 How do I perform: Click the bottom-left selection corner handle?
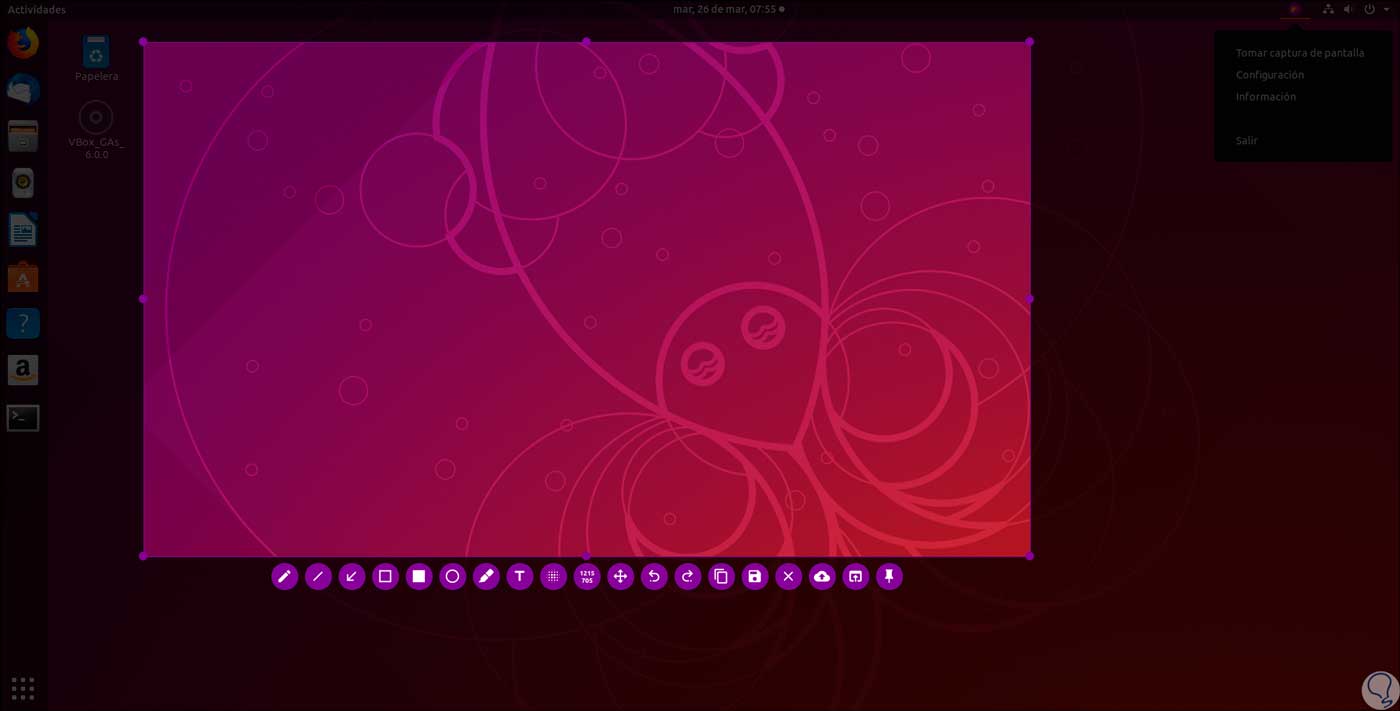[x=143, y=556]
